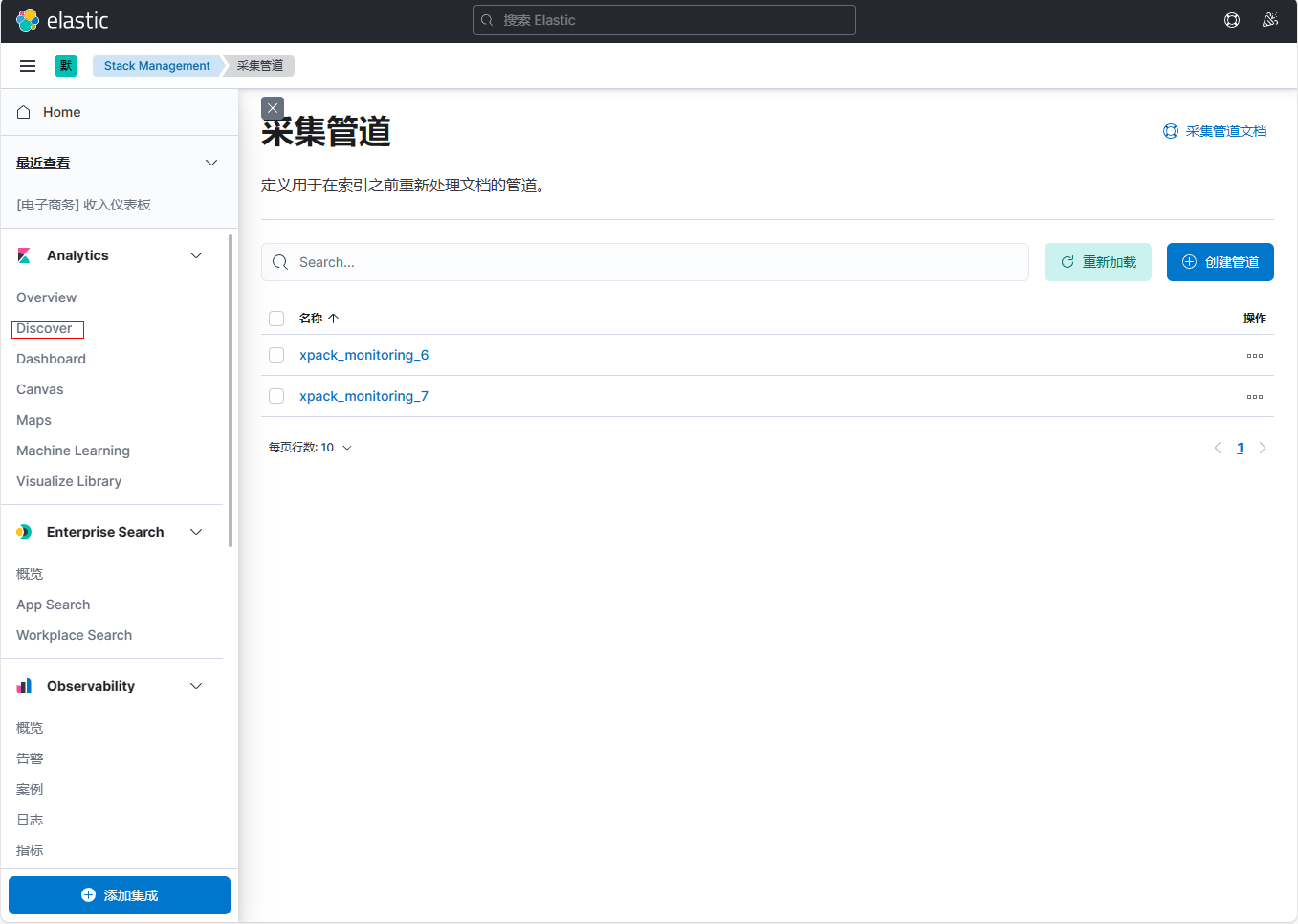Toggle the hamburger navigation menu
This screenshot has height=924, width=1298.
pyautogui.click(x=28, y=66)
